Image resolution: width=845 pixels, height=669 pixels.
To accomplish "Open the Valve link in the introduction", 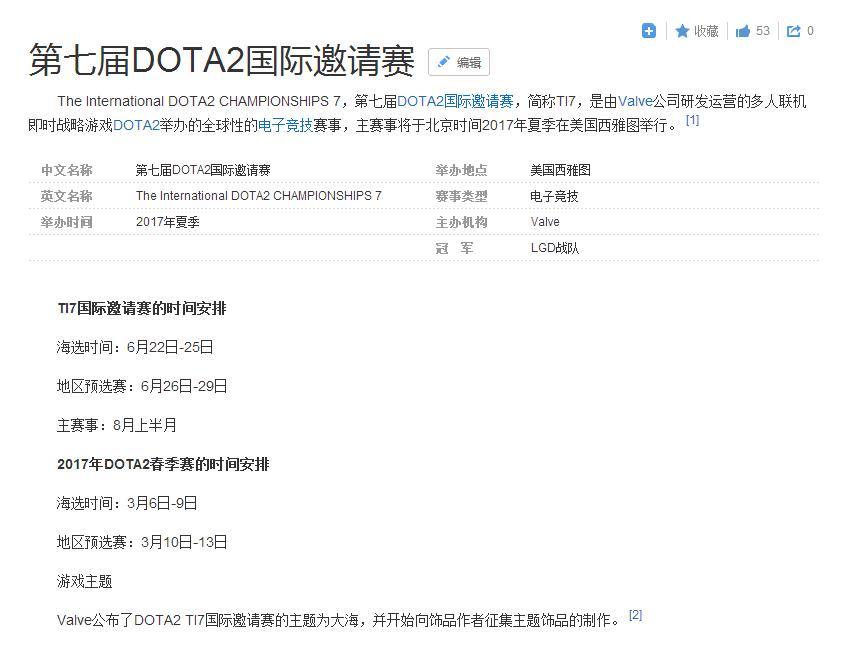I will tap(635, 101).
